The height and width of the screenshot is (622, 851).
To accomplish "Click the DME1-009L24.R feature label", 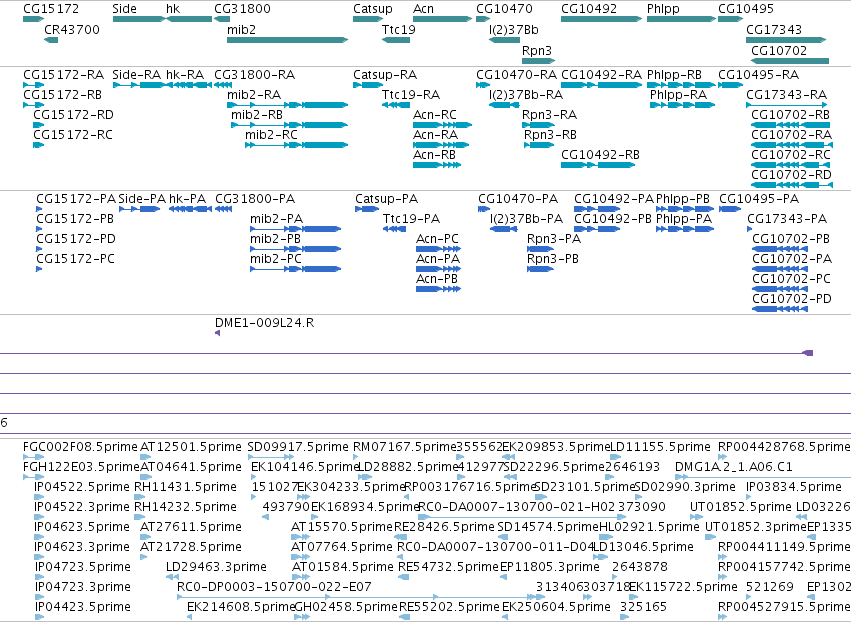I will [264, 323].
